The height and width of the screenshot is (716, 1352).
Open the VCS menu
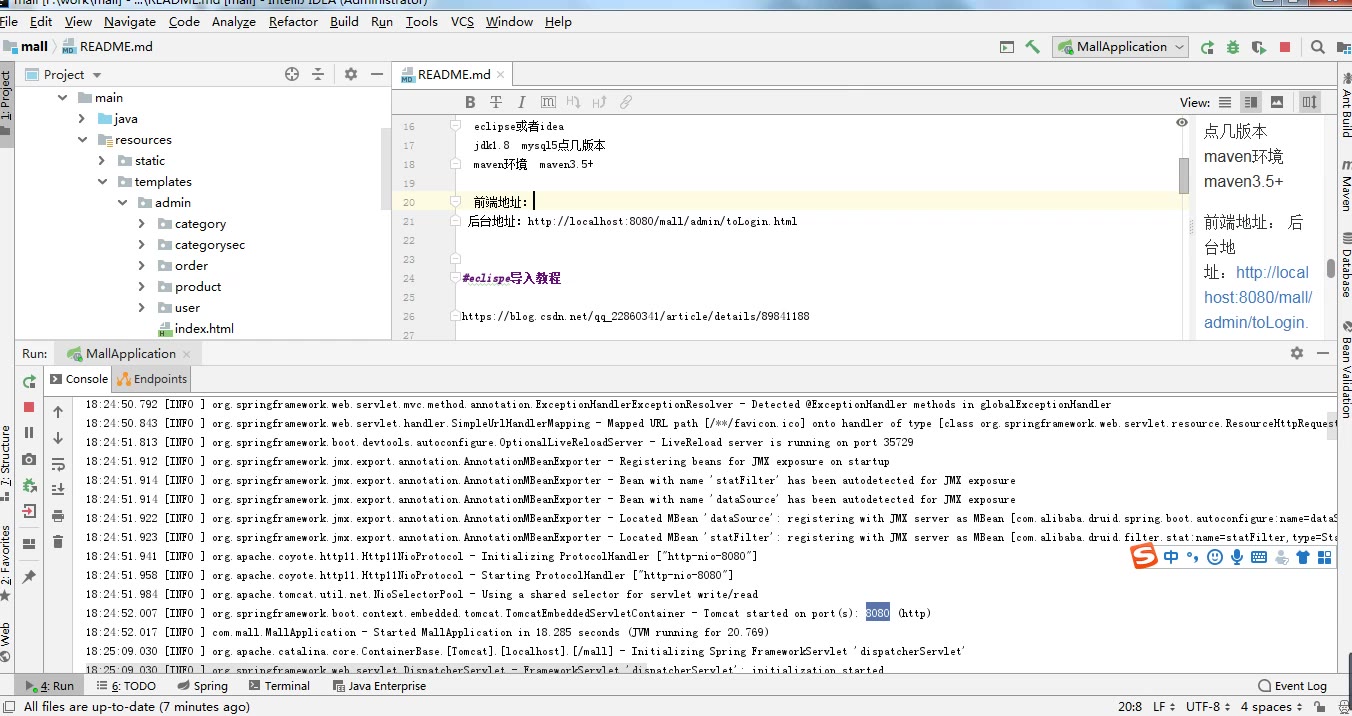click(462, 21)
